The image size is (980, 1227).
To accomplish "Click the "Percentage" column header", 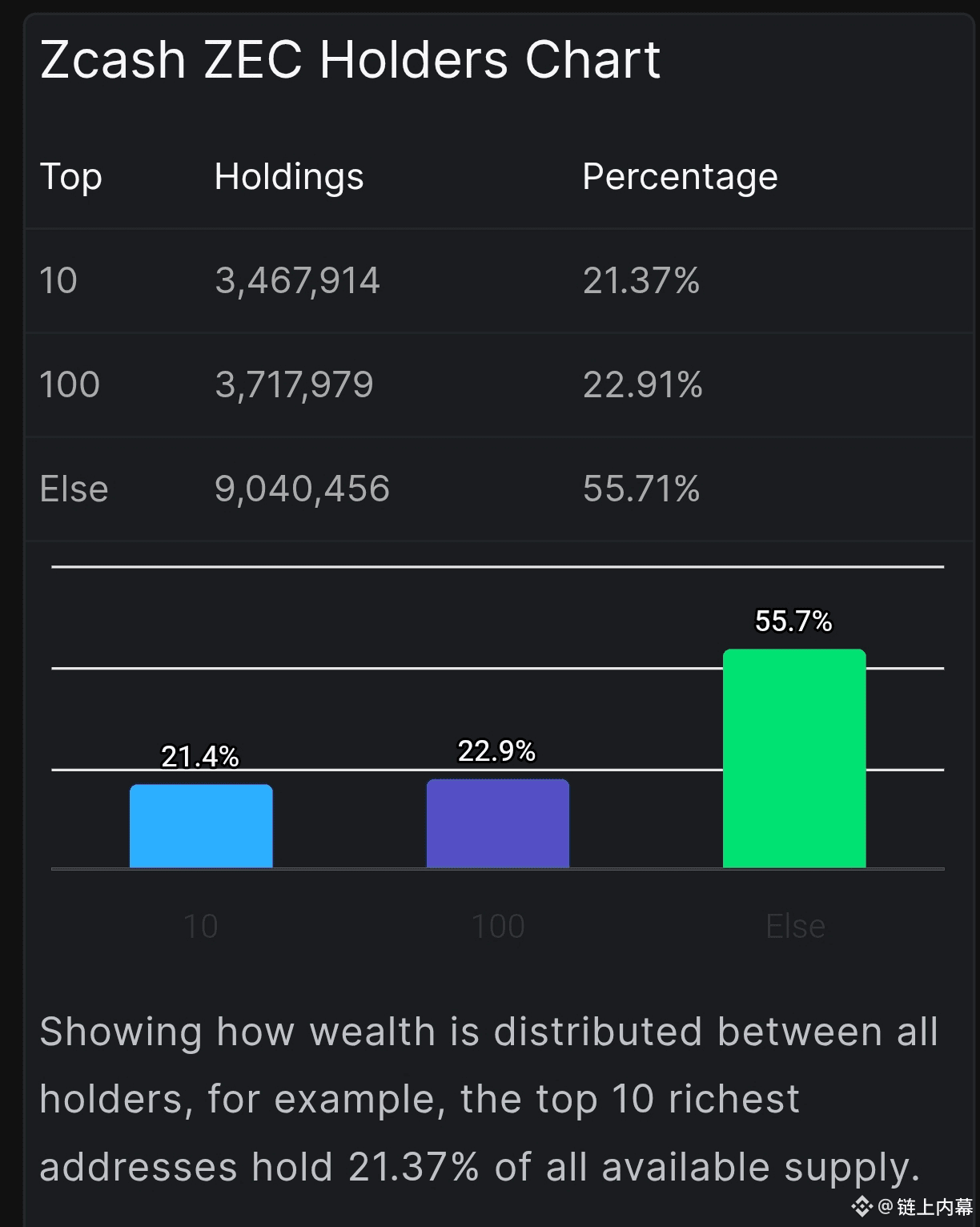I will [x=680, y=176].
